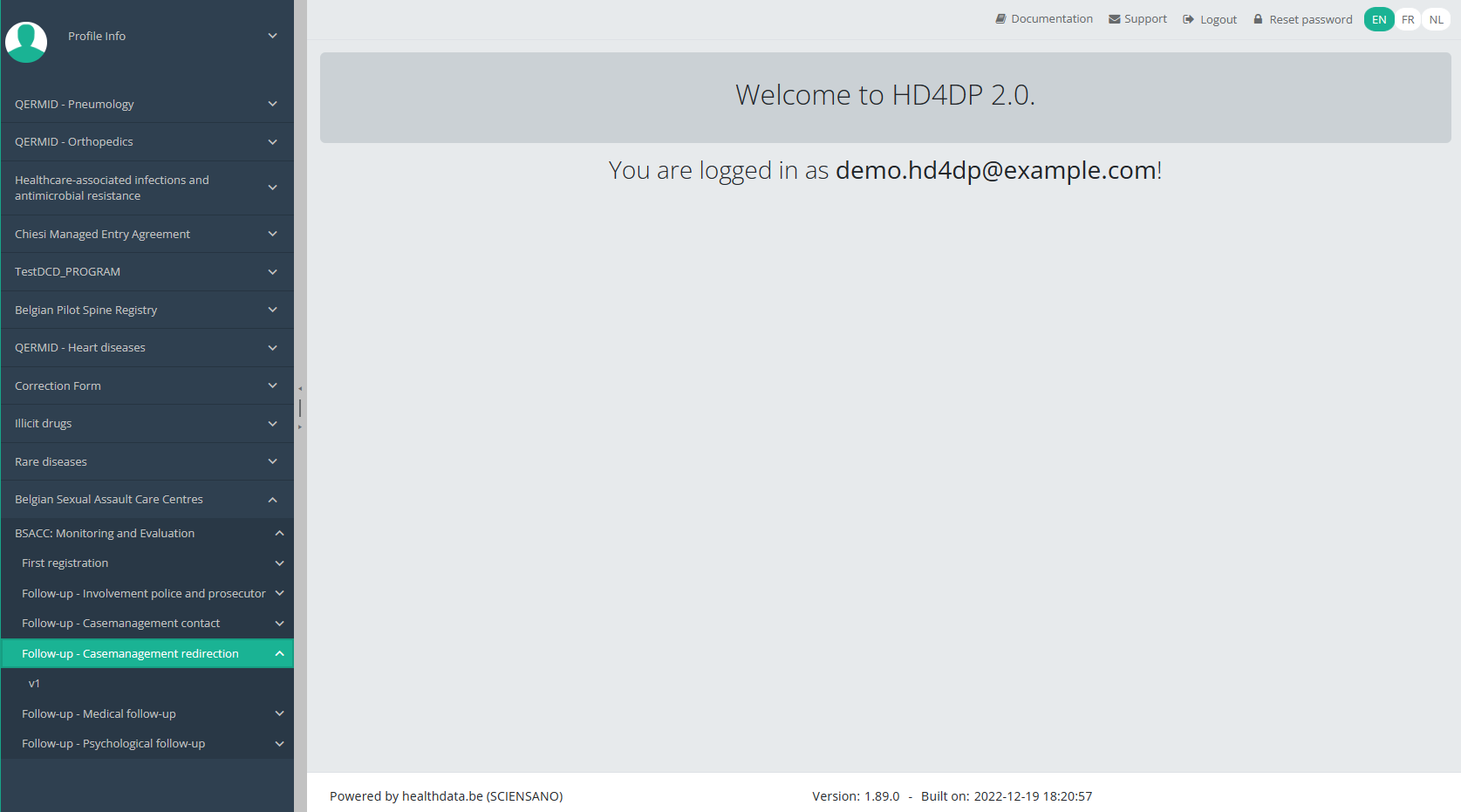
Task: Switch language to EN
Action: pos(1378,19)
